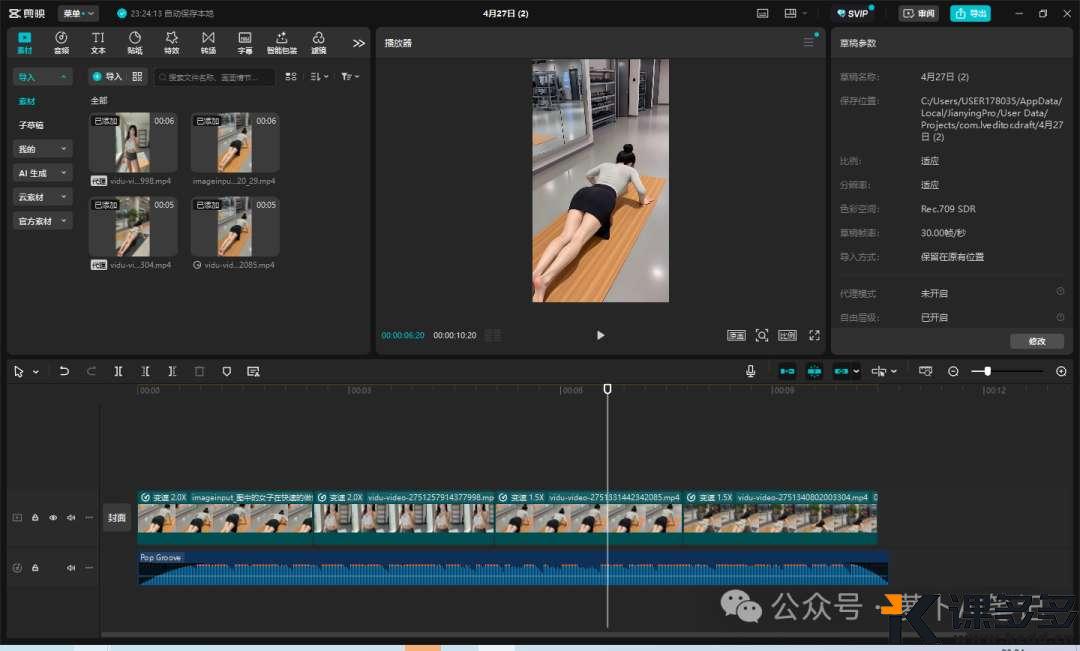Trim clip left of the playhead

[145, 371]
